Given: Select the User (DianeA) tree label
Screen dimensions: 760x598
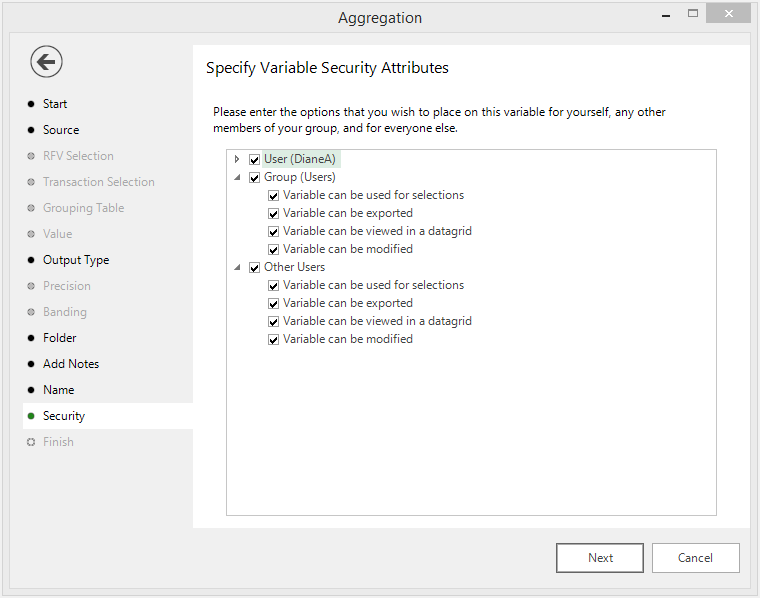Looking at the screenshot, I should (x=300, y=159).
